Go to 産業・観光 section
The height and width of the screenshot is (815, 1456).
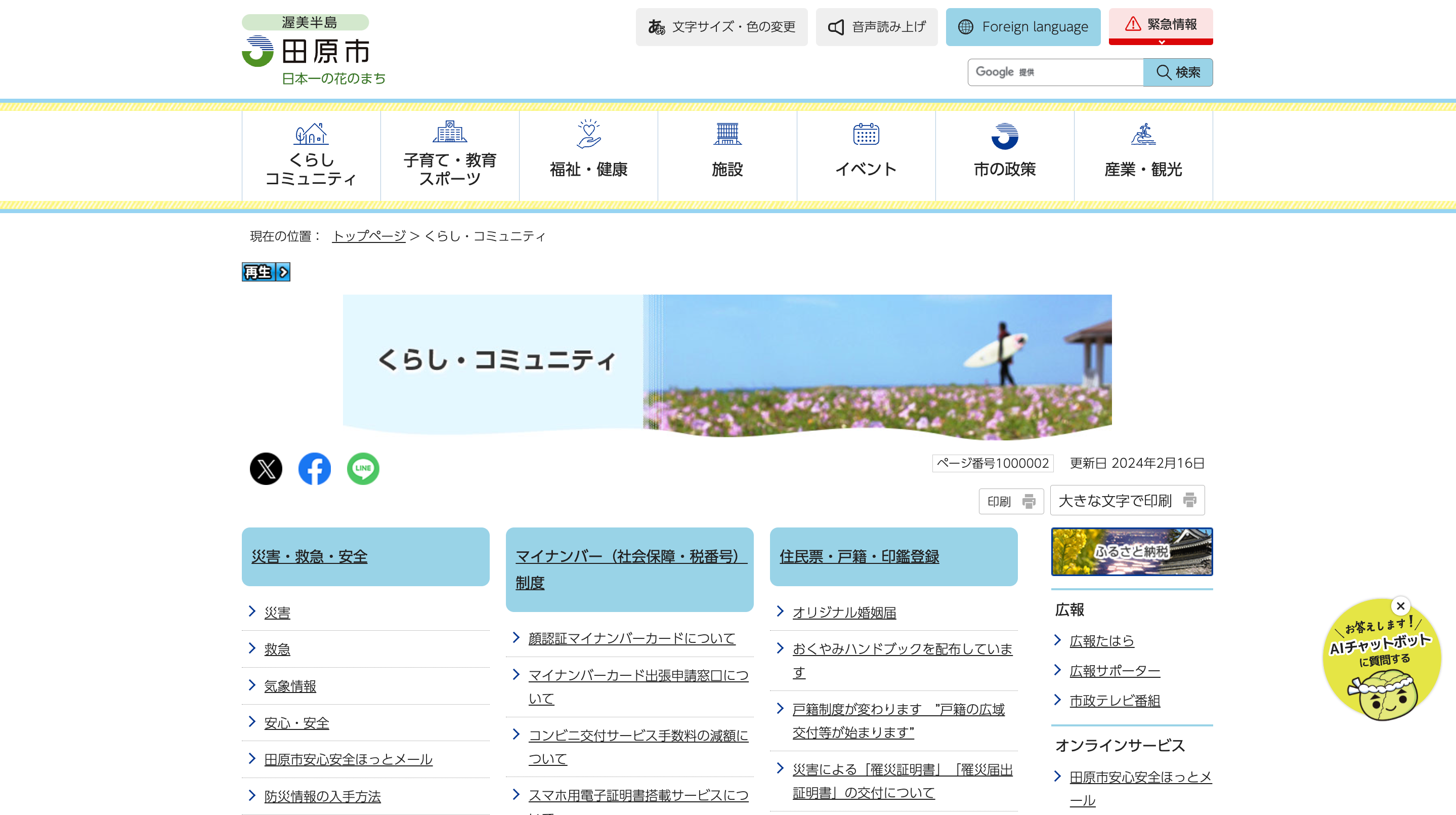[x=1143, y=155]
